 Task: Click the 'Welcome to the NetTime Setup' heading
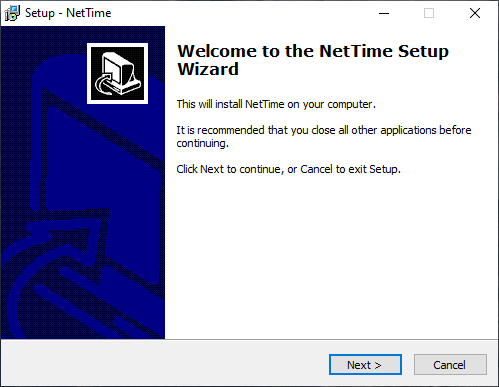click(x=313, y=51)
